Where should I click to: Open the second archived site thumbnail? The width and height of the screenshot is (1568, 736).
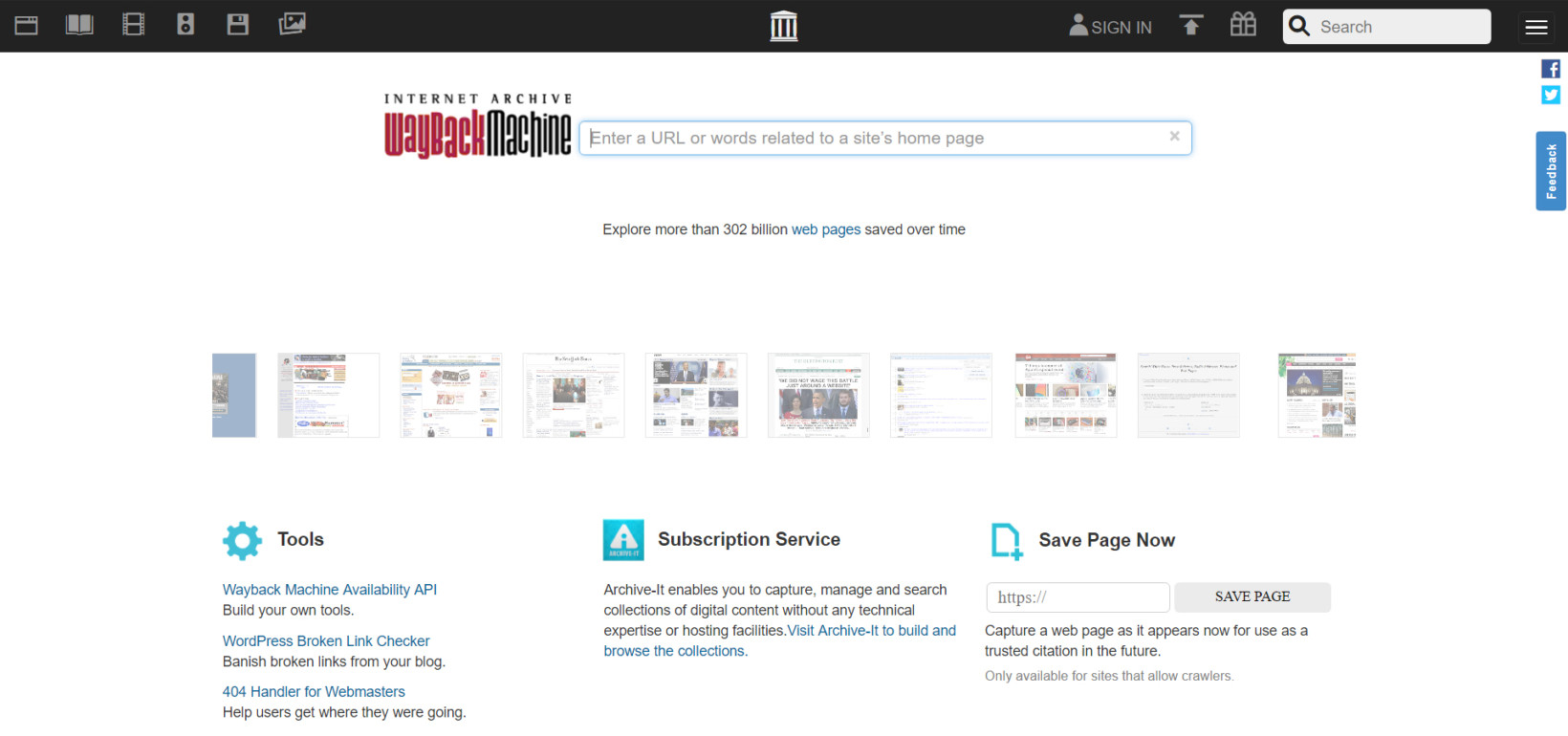click(328, 396)
